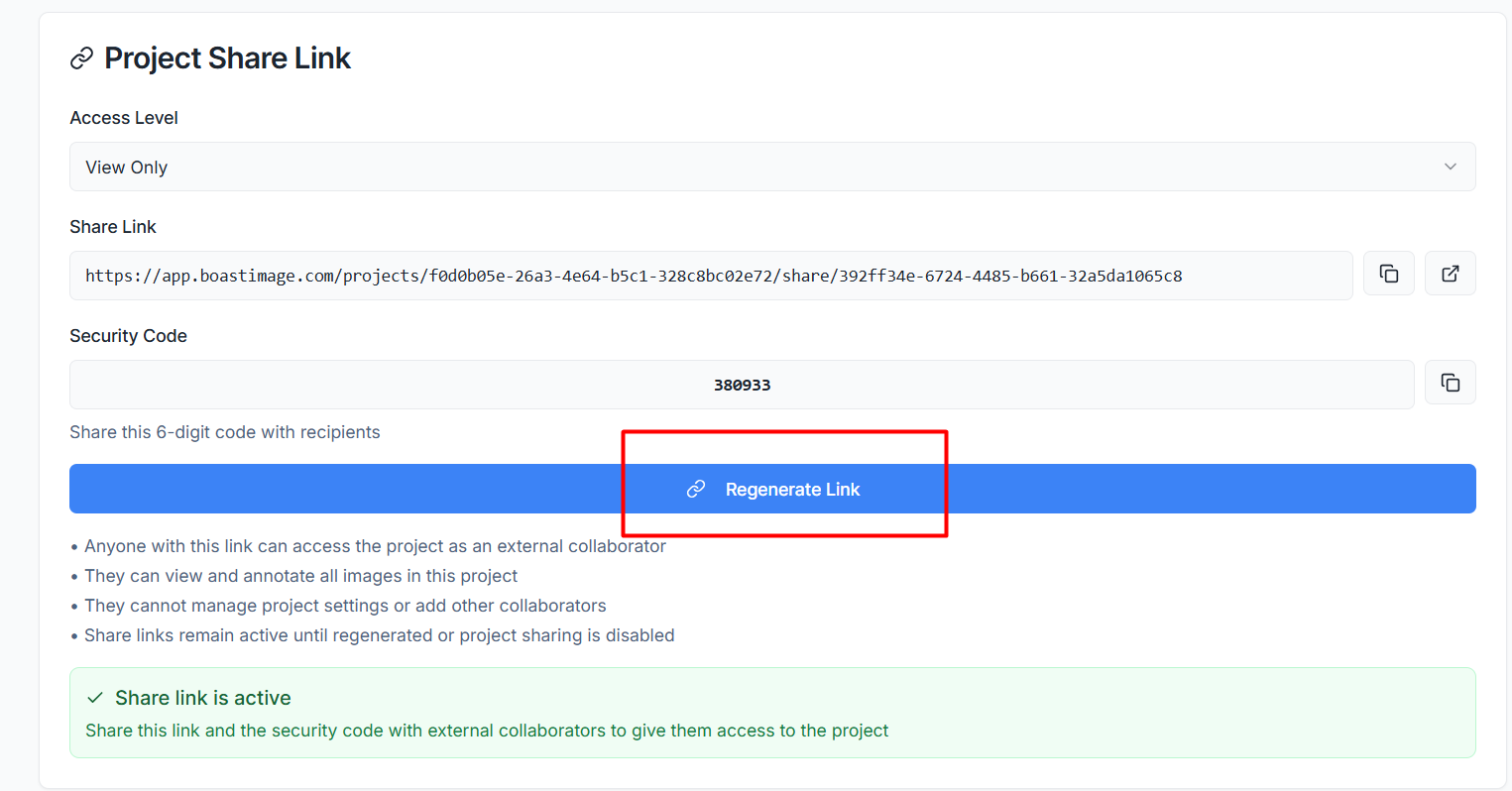Click the "Share link is active" status text
This screenshot has width=1512, height=791.
202,698
